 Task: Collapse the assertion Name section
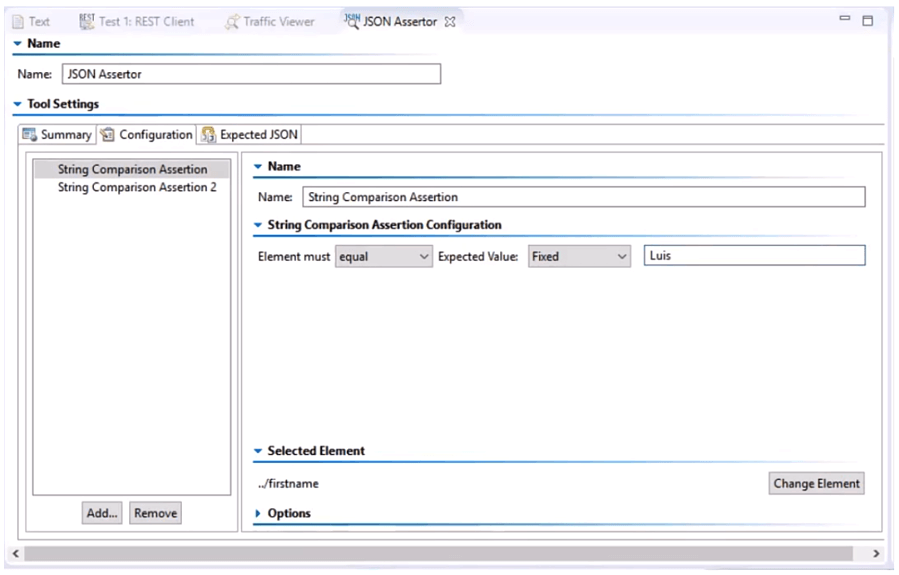click(258, 166)
